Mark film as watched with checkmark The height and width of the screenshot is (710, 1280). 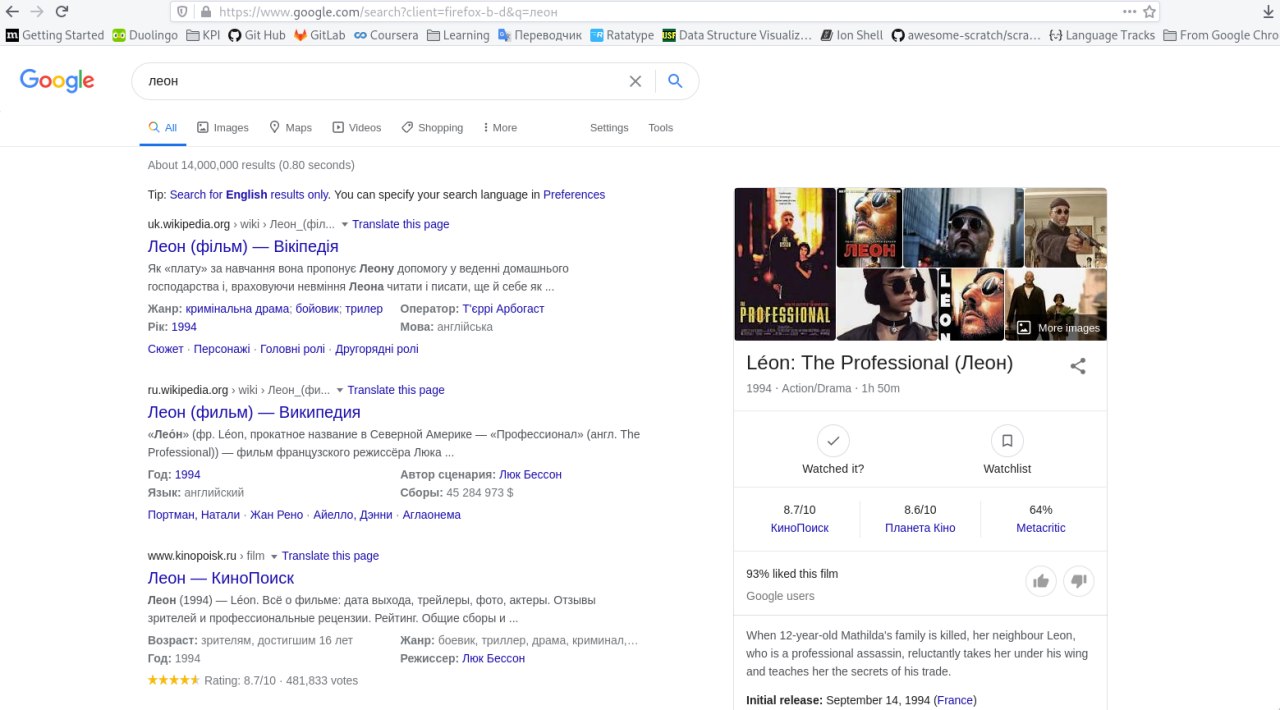coord(833,440)
